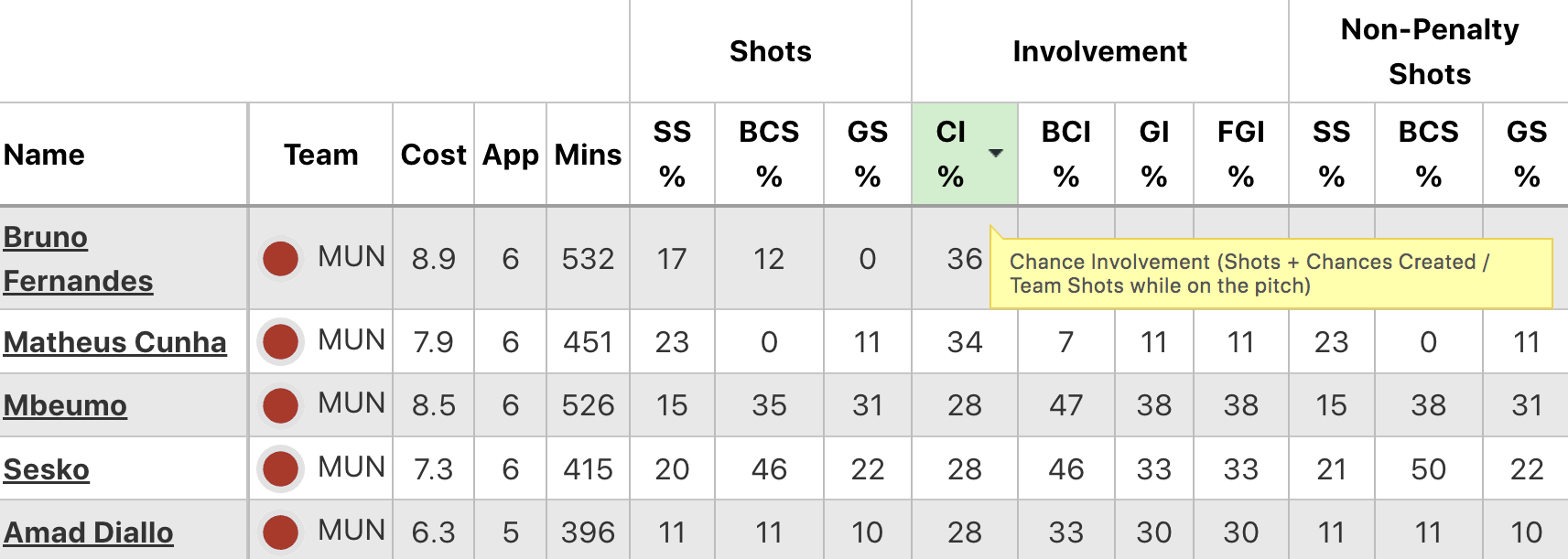Click the Non-Penalty Shots group header
Screen dimensions: 1568x559
(x=1429, y=51)
